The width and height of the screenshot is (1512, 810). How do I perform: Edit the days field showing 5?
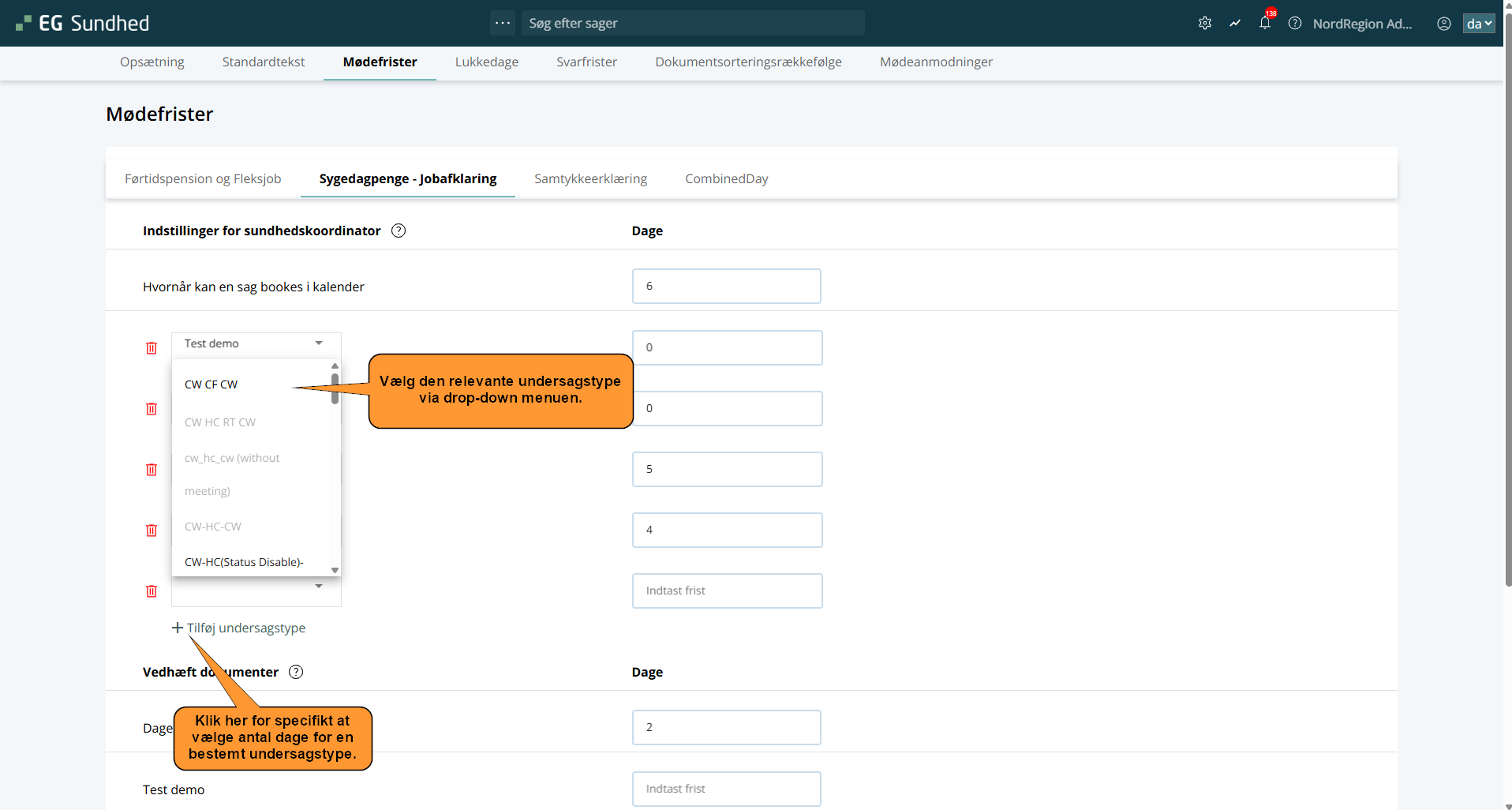(727, 469)
